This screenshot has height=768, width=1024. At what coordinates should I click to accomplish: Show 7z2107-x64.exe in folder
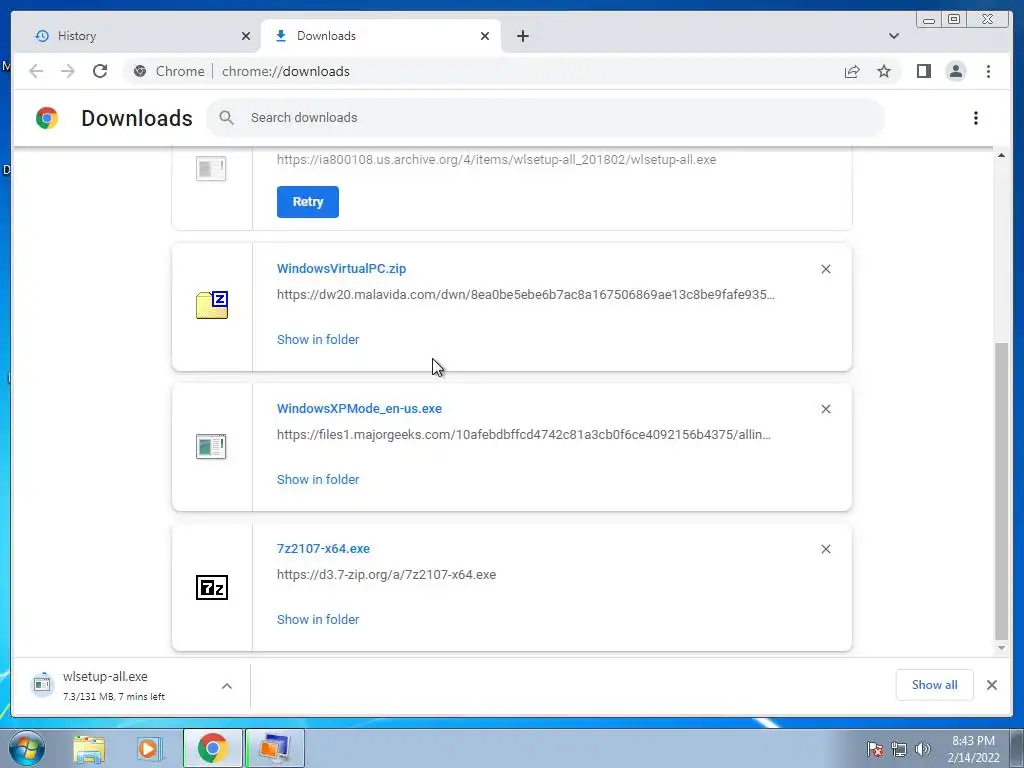(x=318, y=619)
